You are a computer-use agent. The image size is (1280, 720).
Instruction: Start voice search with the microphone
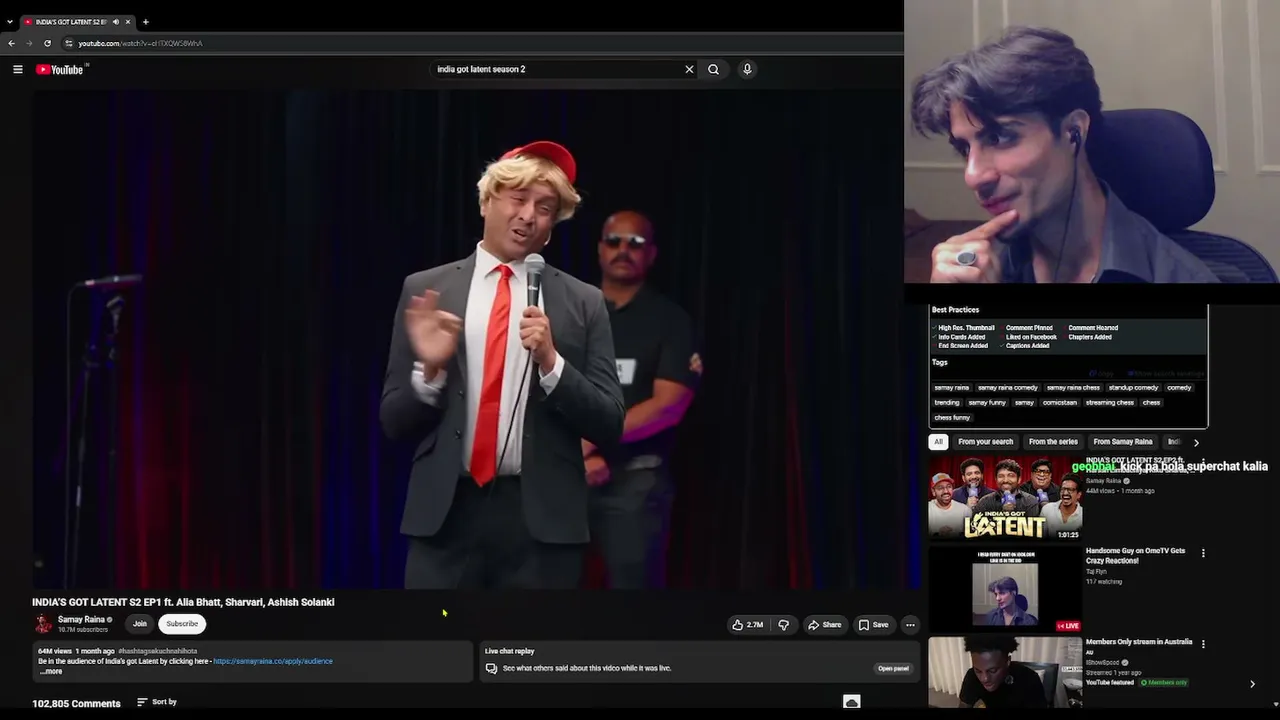tap(747, 69)
